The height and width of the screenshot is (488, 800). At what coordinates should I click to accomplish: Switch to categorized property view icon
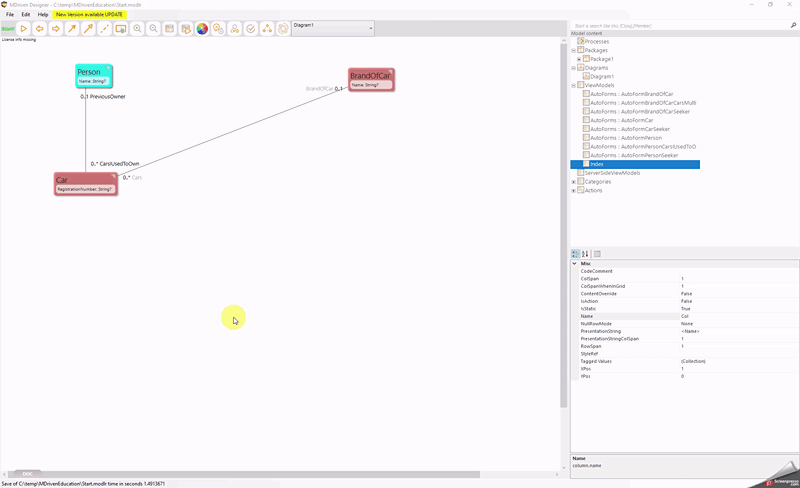(x=576, y=254)
